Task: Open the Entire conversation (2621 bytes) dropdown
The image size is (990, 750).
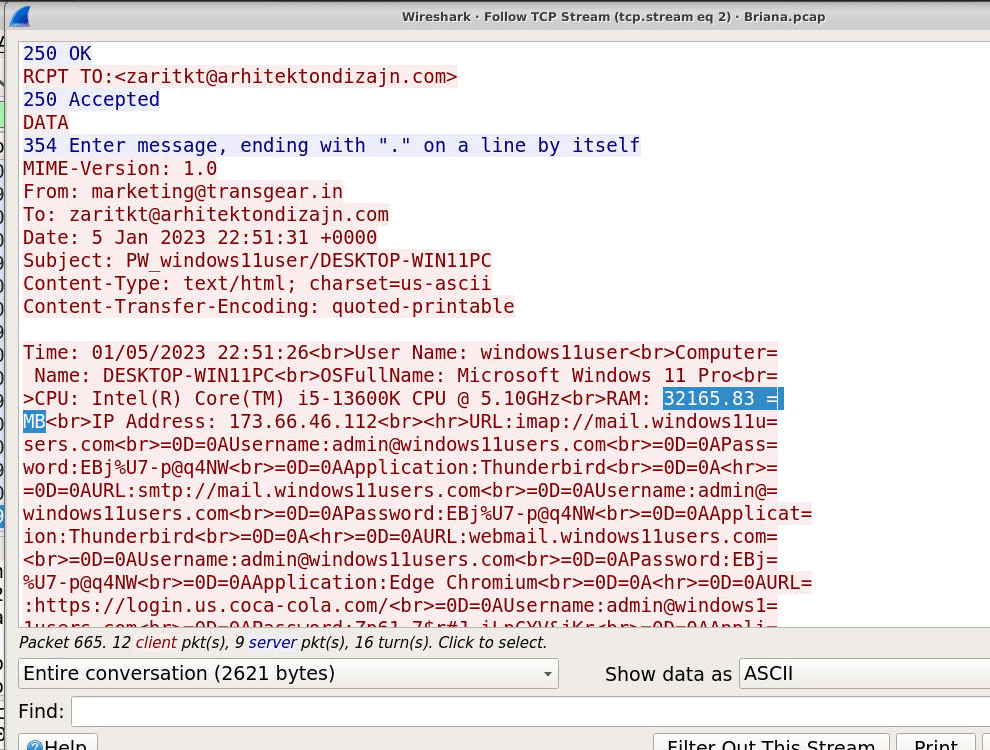Action: pyautogui.click(x=289, y=674)
